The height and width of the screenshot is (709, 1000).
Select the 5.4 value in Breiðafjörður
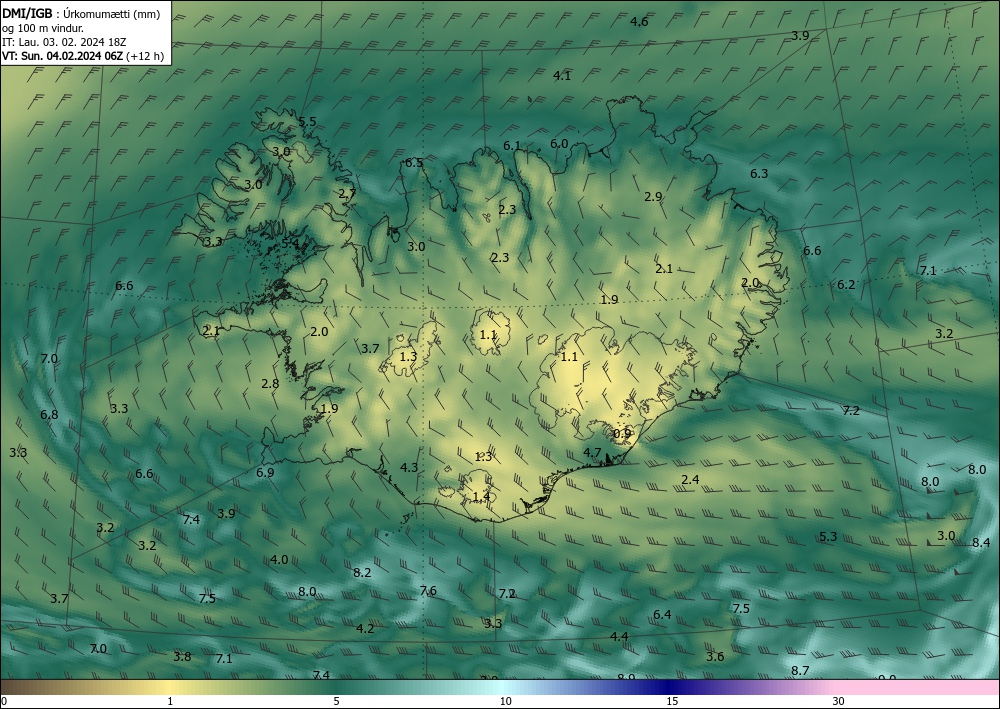pos(290,243)
